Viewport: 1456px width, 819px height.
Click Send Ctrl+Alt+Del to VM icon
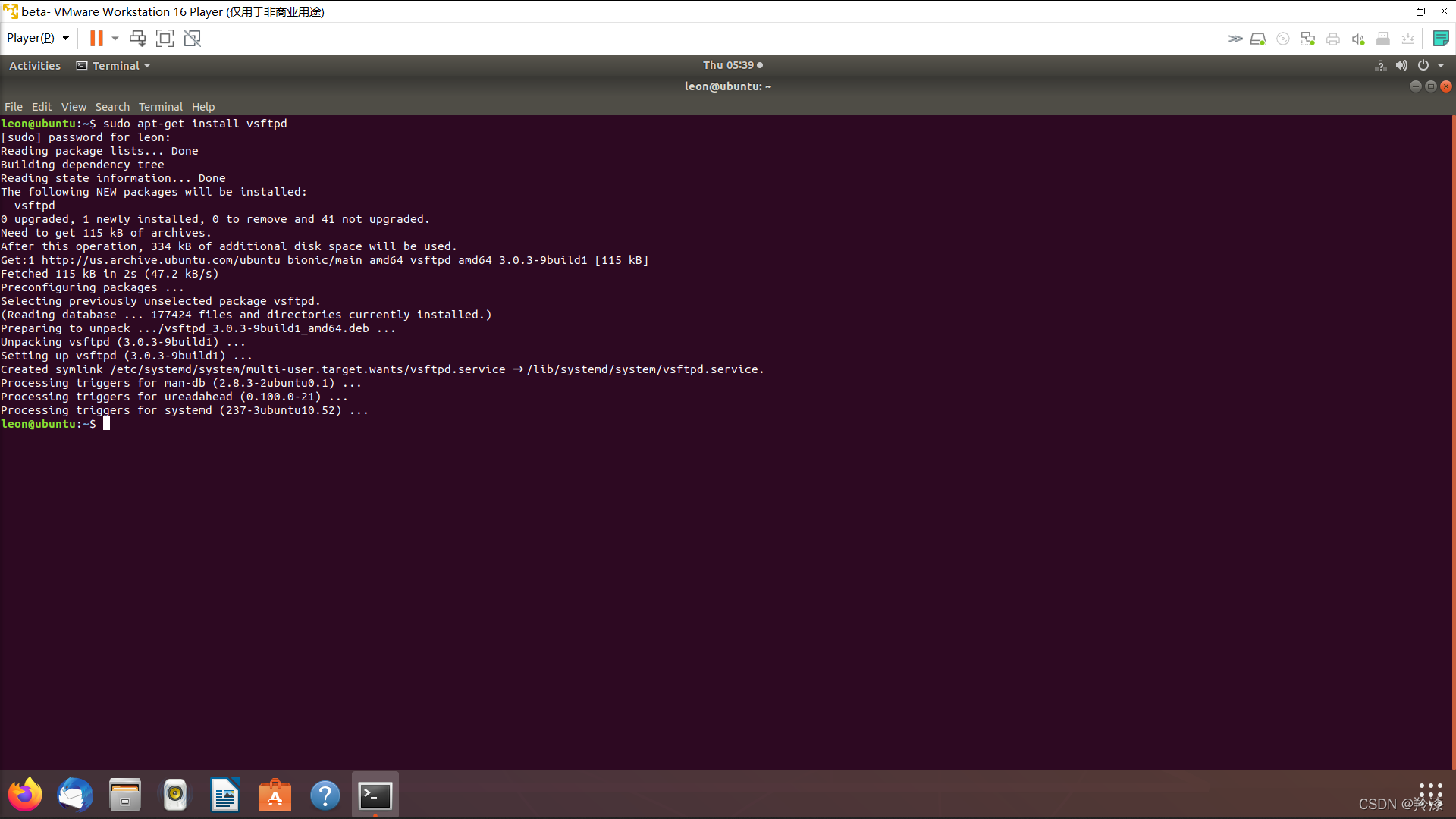click(x=137, y=38)
